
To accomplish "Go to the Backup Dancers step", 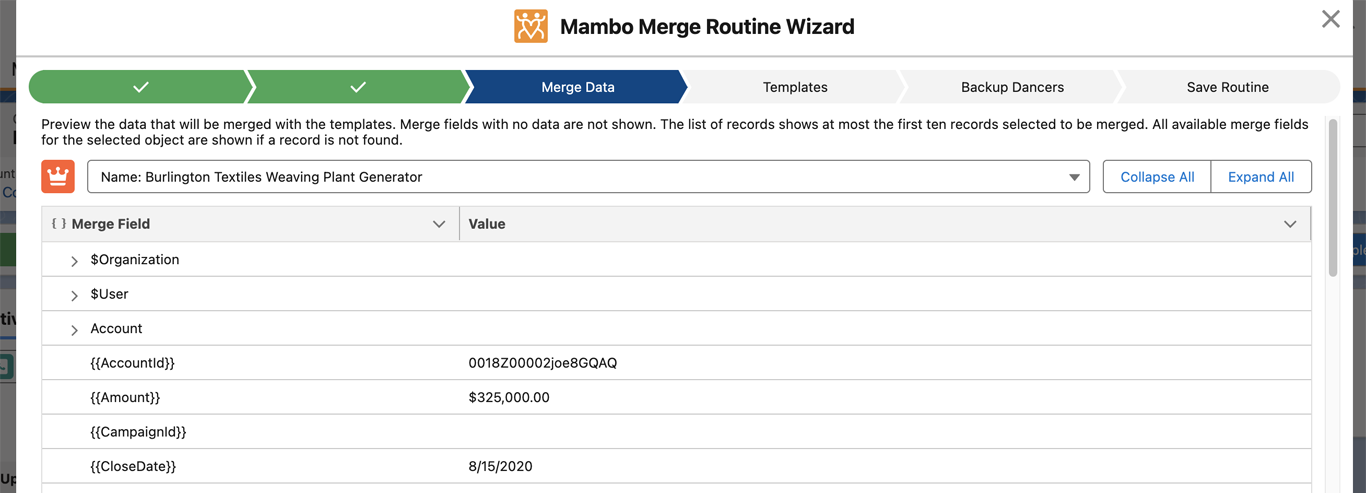I will point(1012,87).
